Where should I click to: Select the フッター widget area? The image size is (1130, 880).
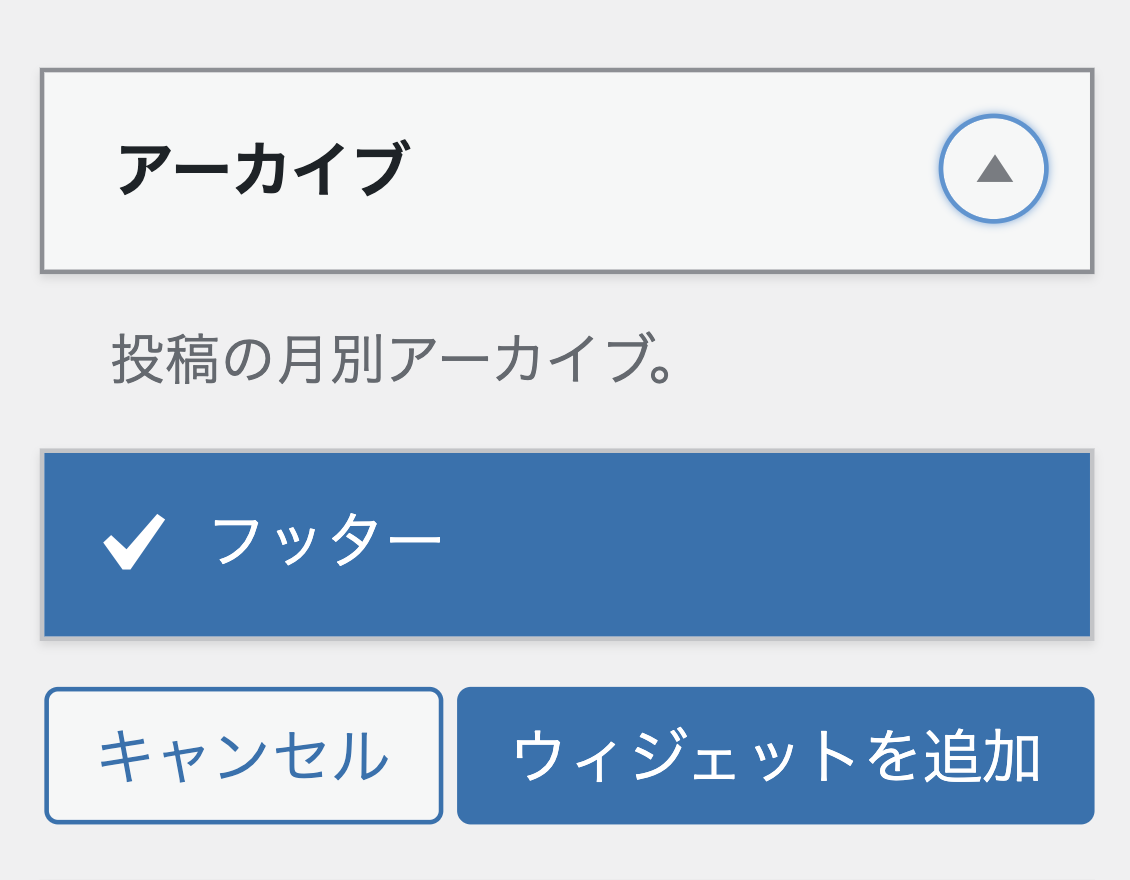[x=566, y=544]
